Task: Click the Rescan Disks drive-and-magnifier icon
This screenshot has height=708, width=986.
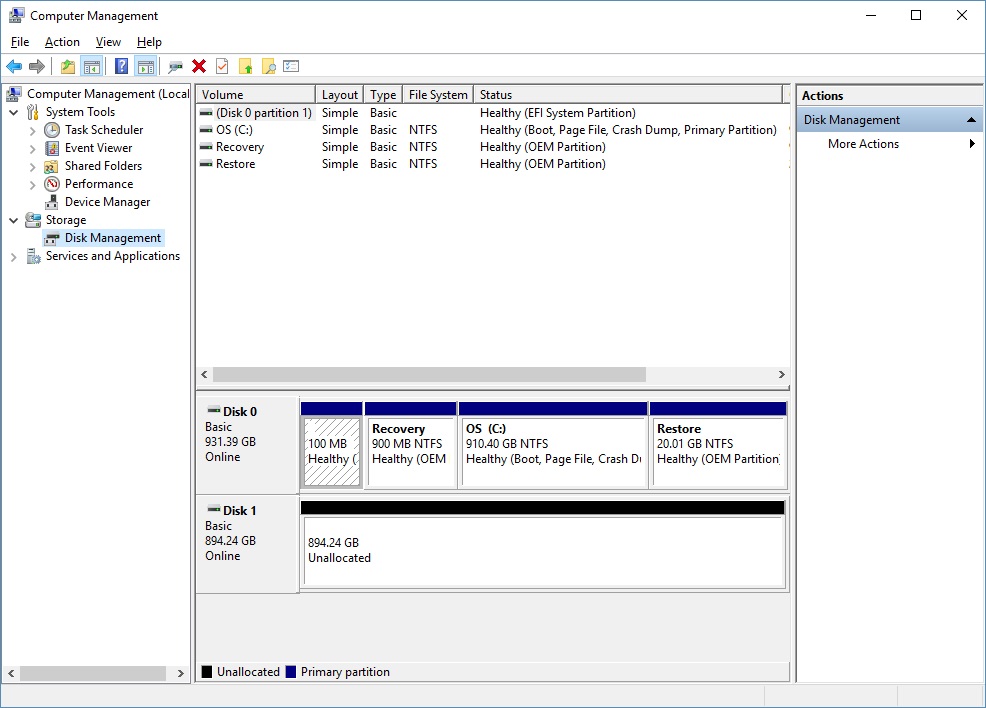Action: coord(175,66)
